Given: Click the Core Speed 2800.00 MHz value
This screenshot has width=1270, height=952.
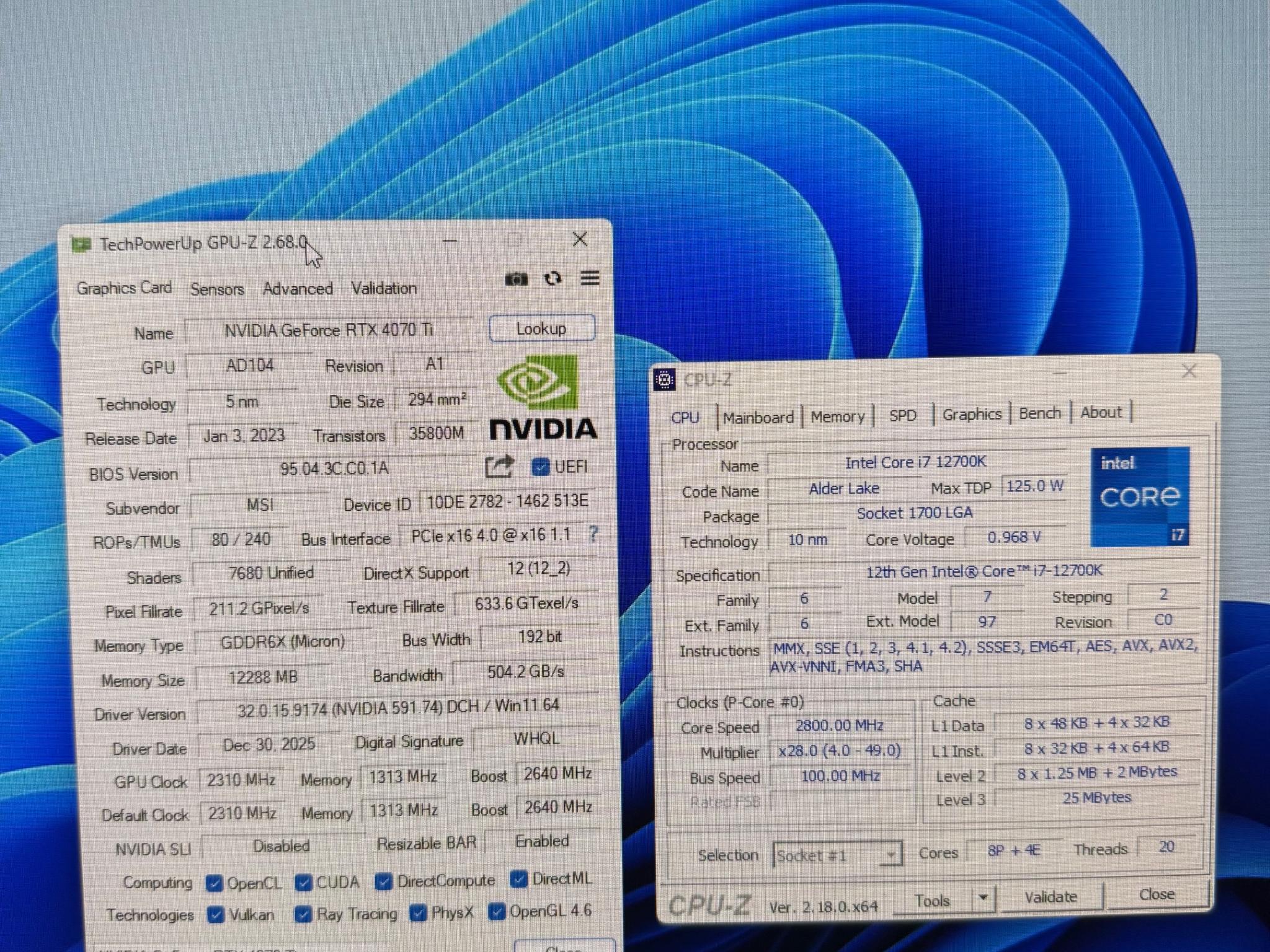Looking at the screenshot, I should (x=840, y=725).
